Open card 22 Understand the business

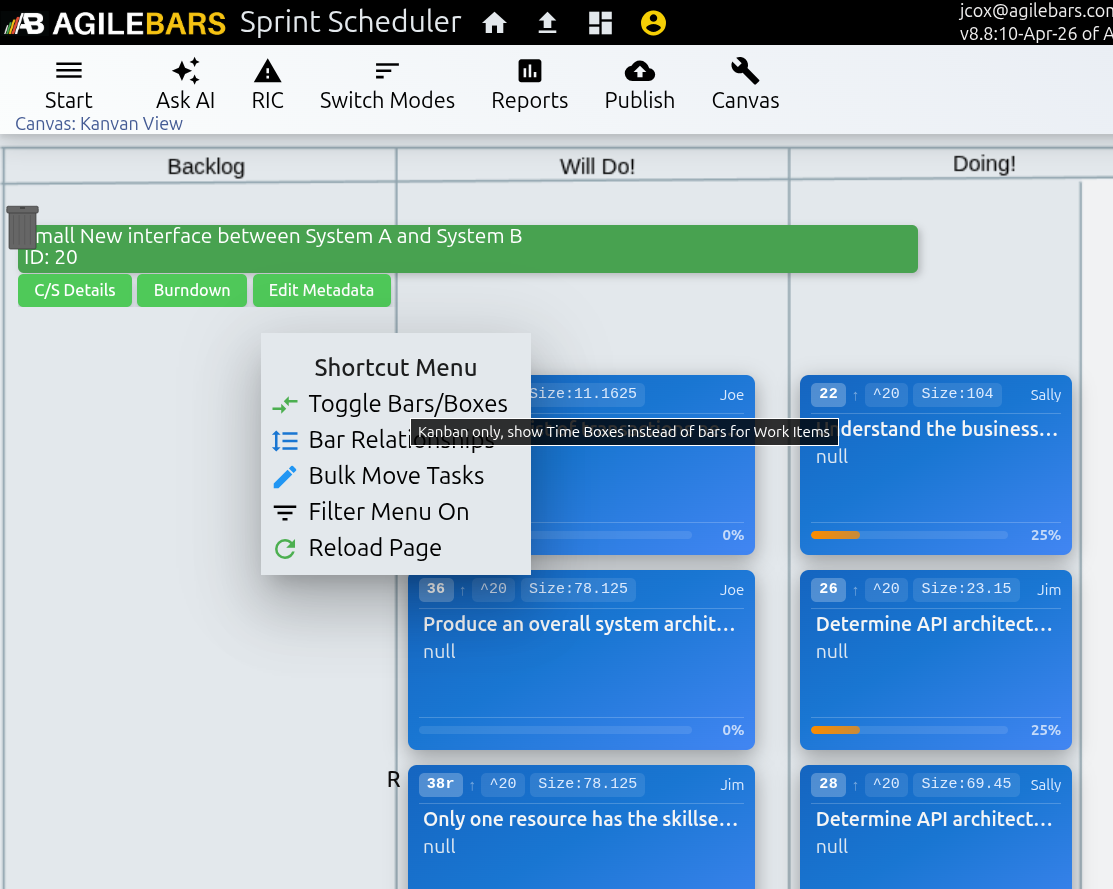936,465
